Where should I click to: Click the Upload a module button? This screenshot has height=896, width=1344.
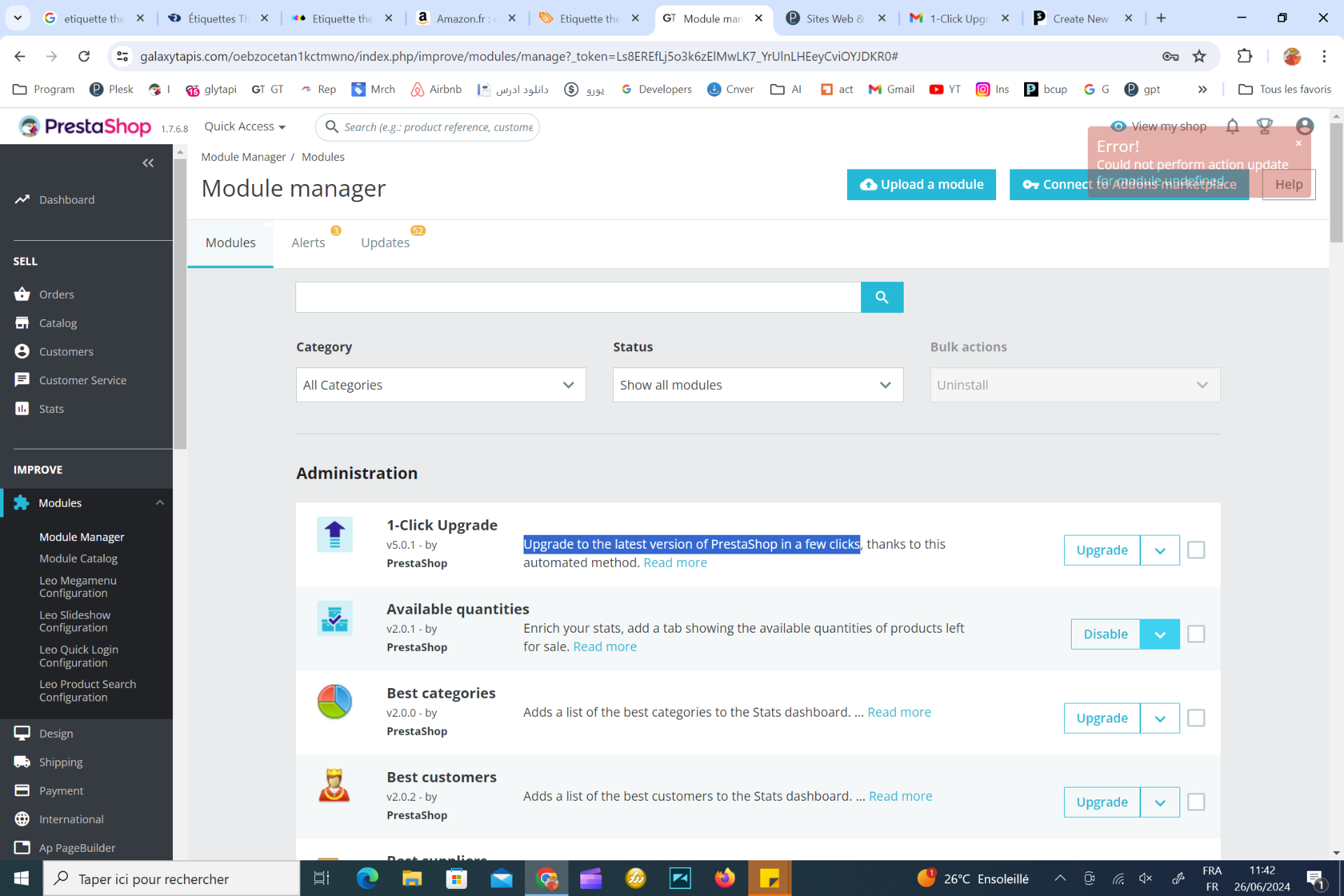coord(921,185)
